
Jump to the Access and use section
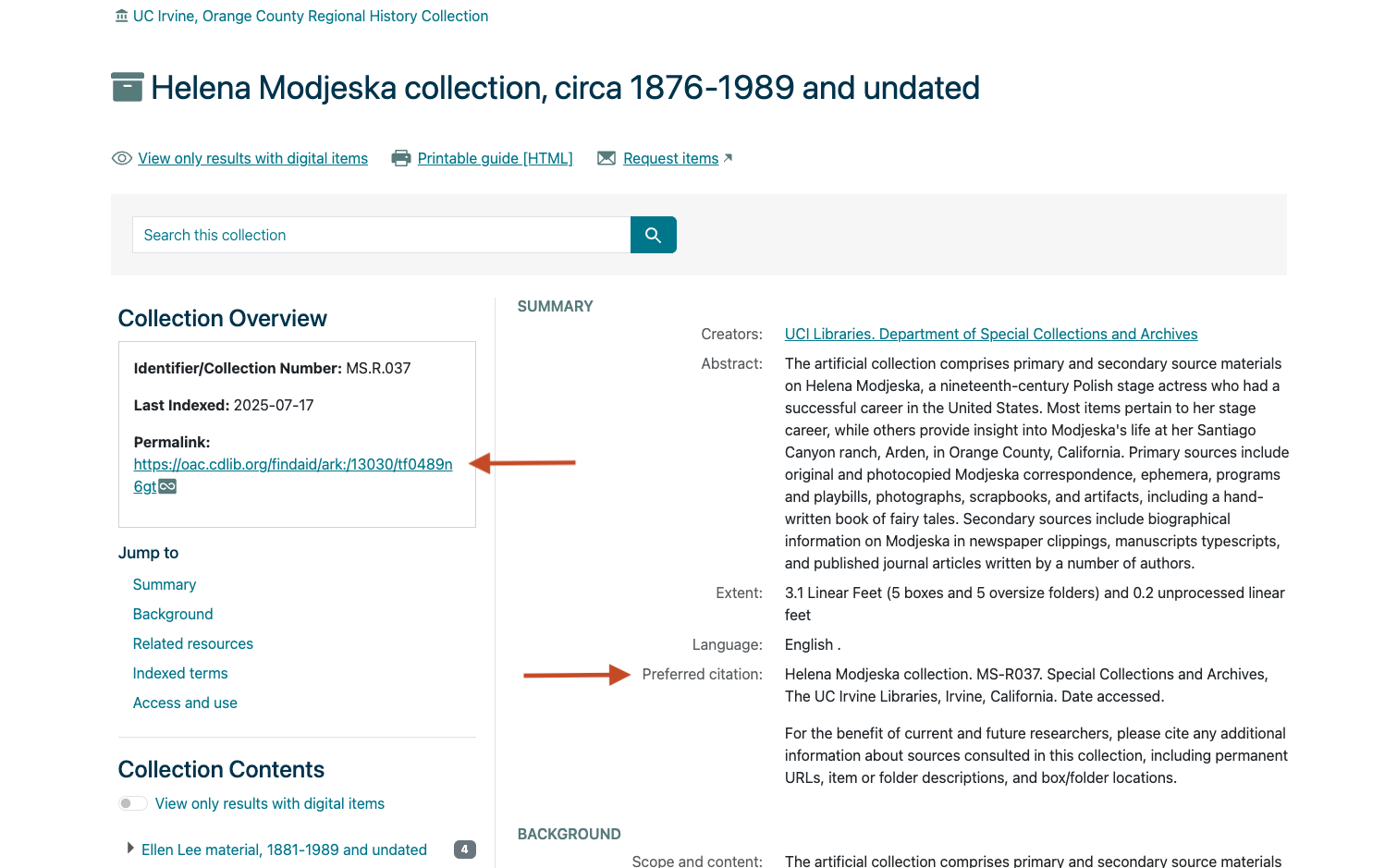coord(185,703)
